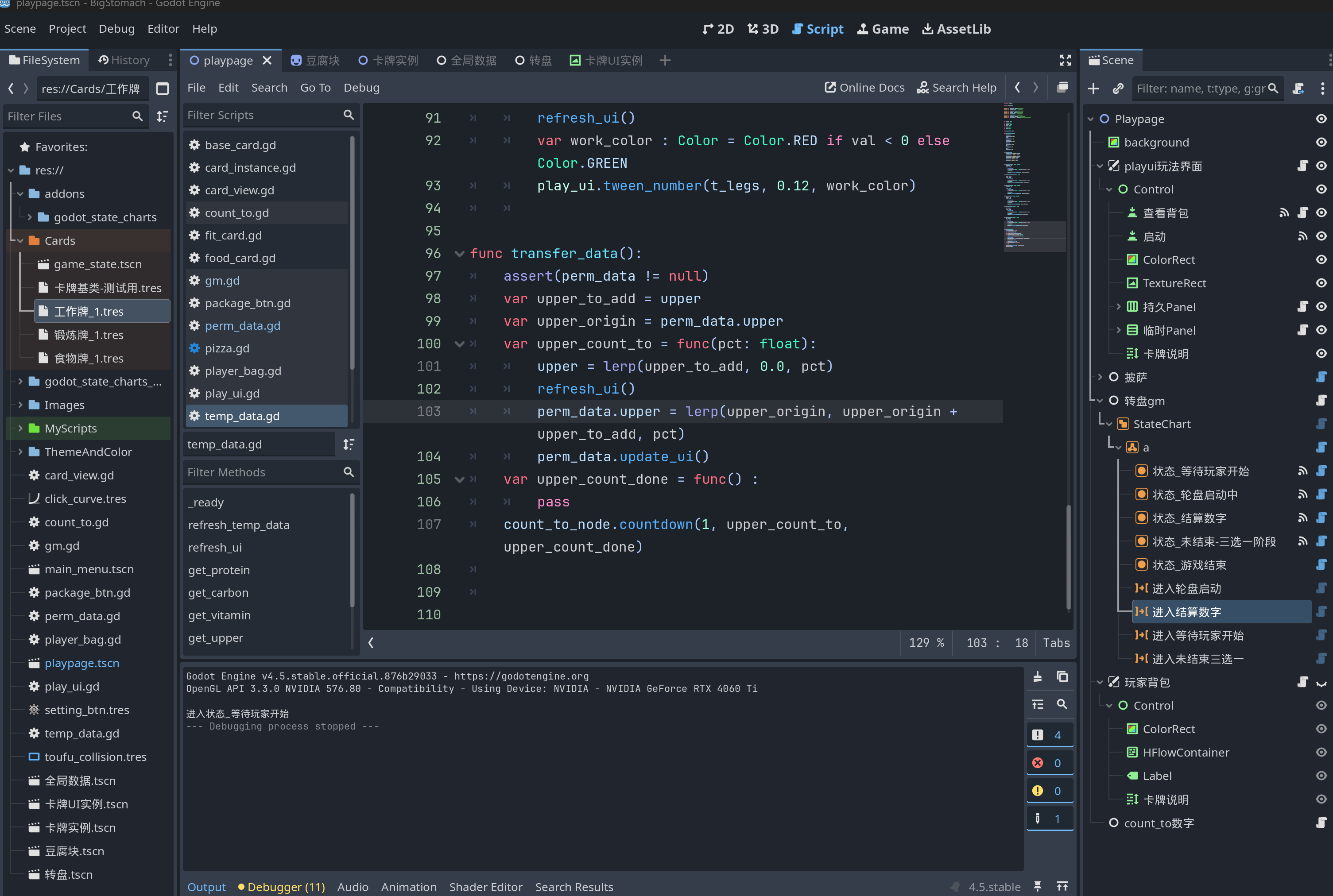Collapse the Cards folder in FileSystem

pos(20,240)
